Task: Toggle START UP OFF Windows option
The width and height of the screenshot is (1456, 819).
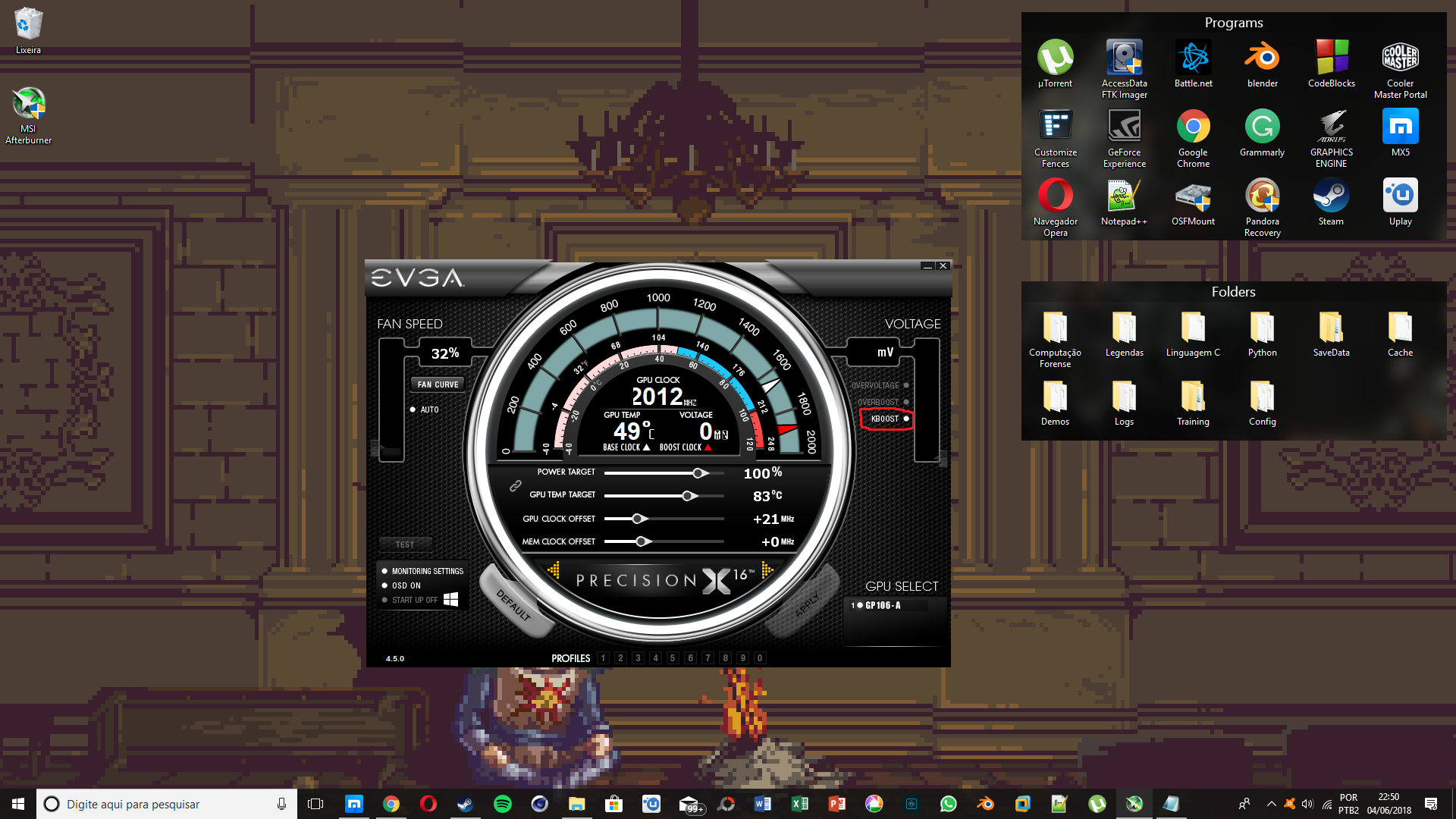Action: [419, 600]
